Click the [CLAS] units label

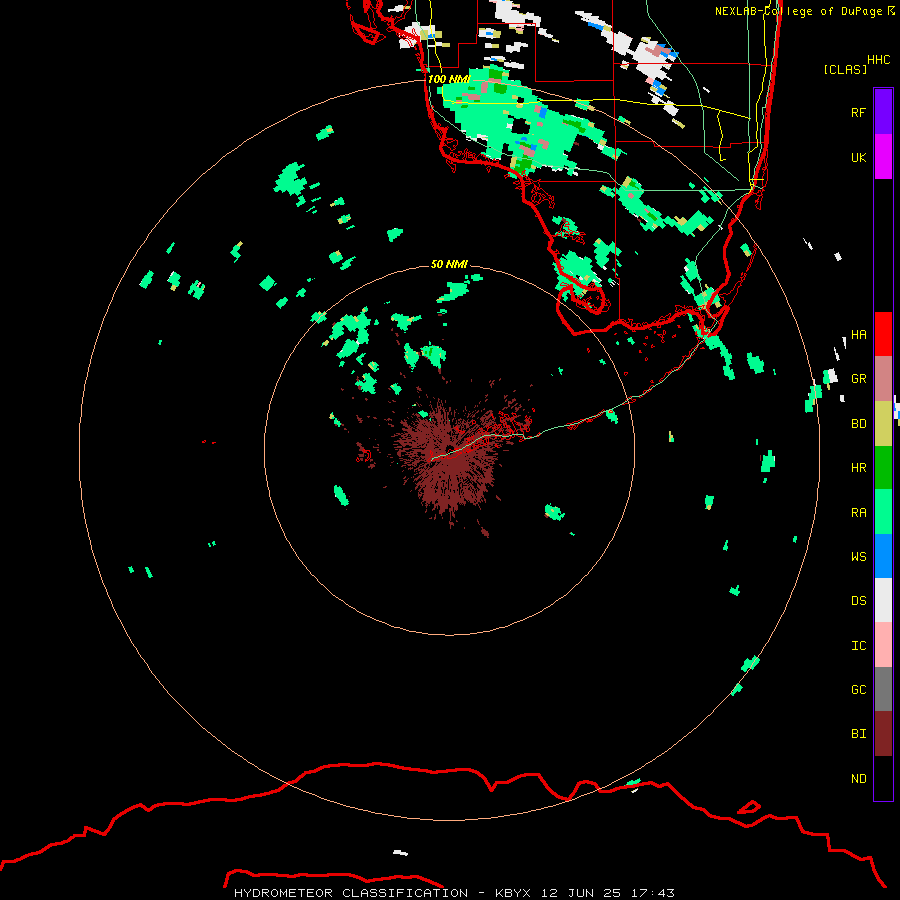coord(845,69)
